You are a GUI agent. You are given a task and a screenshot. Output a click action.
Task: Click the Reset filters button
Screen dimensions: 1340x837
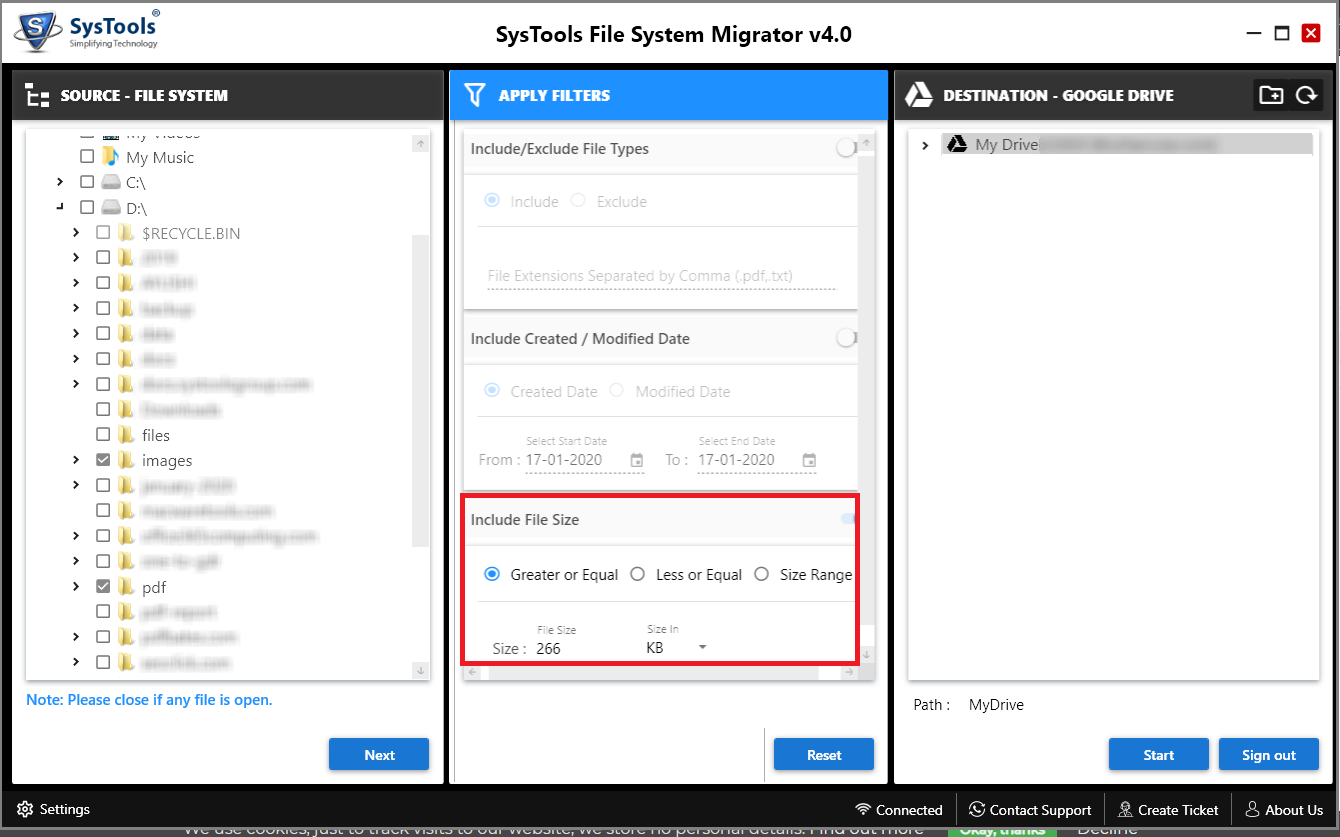coord(824,755)
